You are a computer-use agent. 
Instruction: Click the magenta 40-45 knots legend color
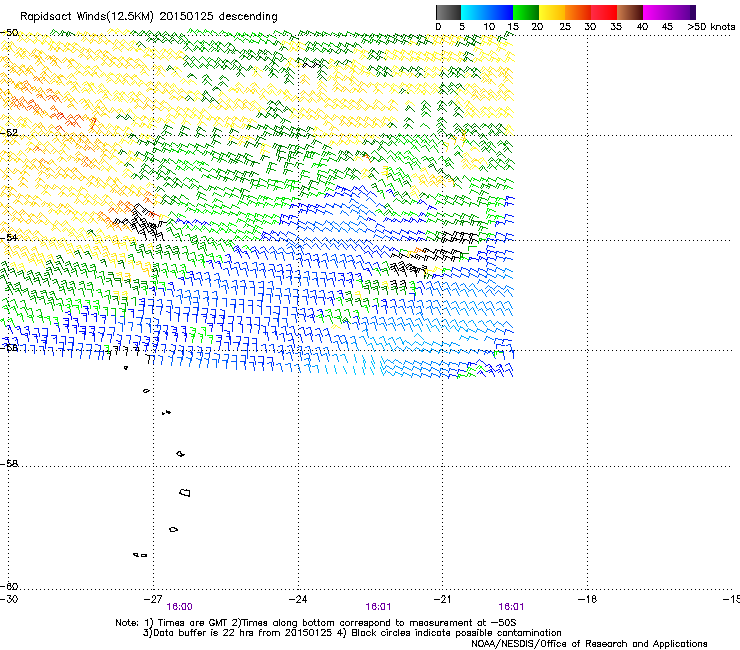tap(656, 12)
